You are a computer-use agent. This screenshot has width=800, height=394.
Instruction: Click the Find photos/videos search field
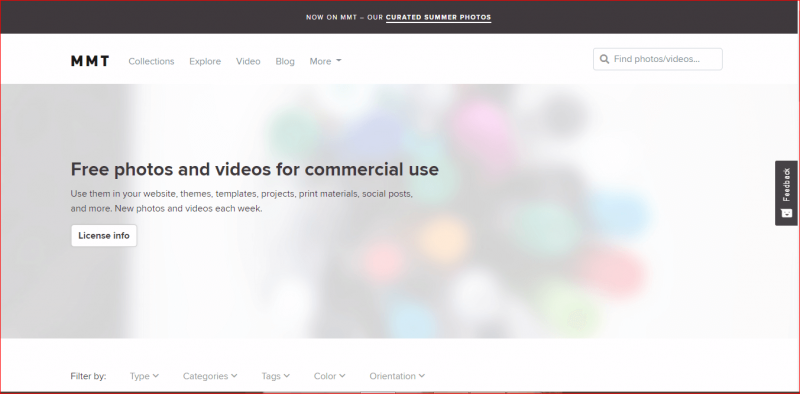tap(658, 59)
